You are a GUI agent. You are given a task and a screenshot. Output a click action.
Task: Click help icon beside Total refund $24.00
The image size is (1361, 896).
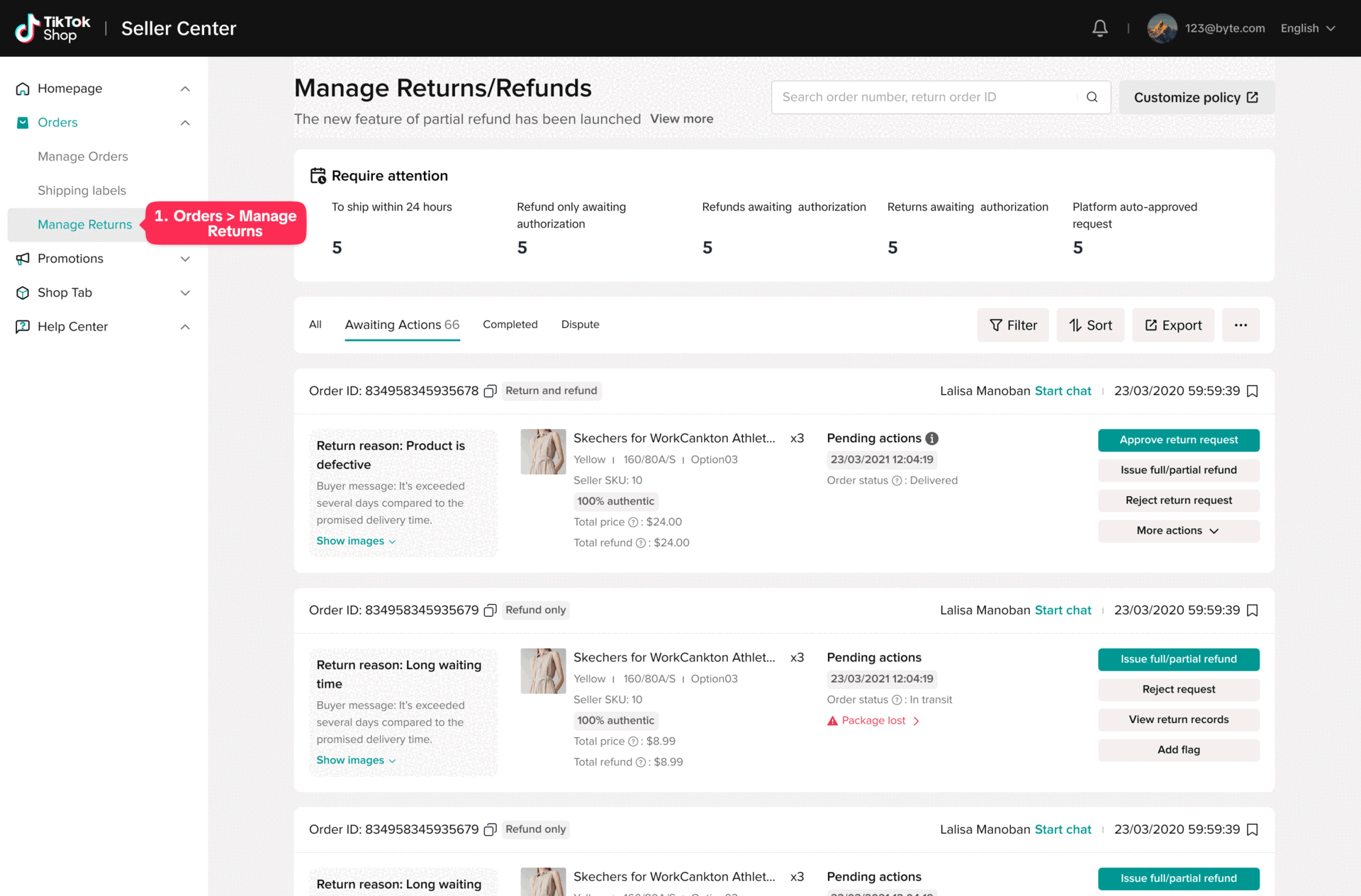pyautogui.click(x=641, y=543)
